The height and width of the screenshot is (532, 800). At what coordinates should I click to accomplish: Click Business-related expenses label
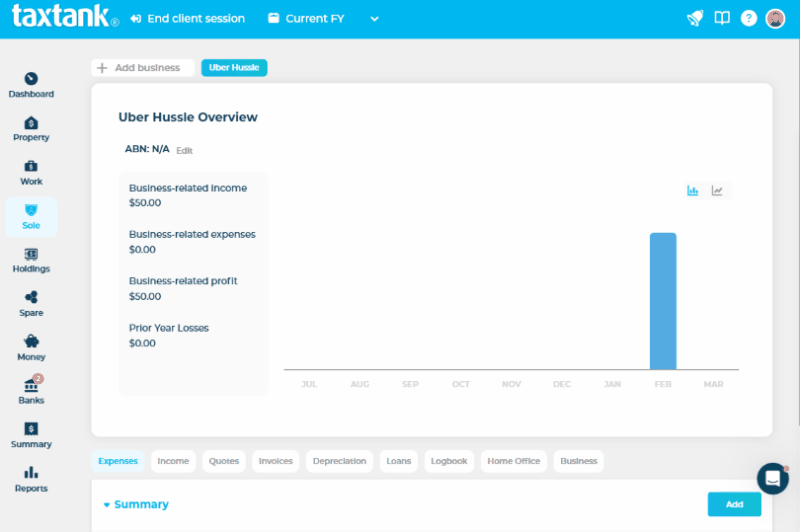click(192, 235)
